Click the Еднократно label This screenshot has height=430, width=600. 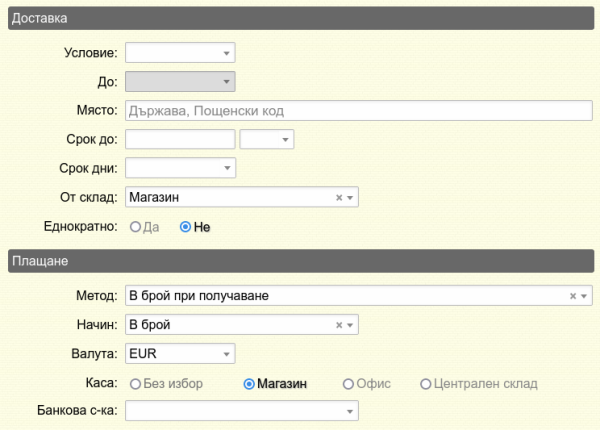(x=81, y=226)
